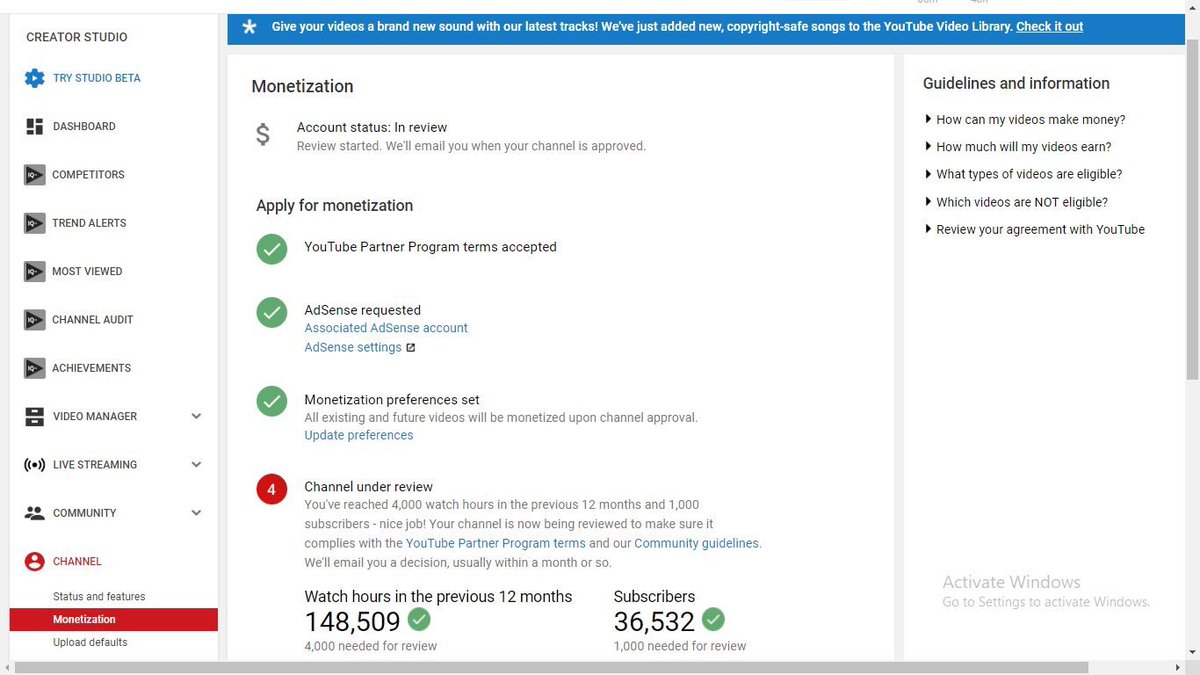
Task: Click the green check next to Partner Program terms
Action: (272, 249)
